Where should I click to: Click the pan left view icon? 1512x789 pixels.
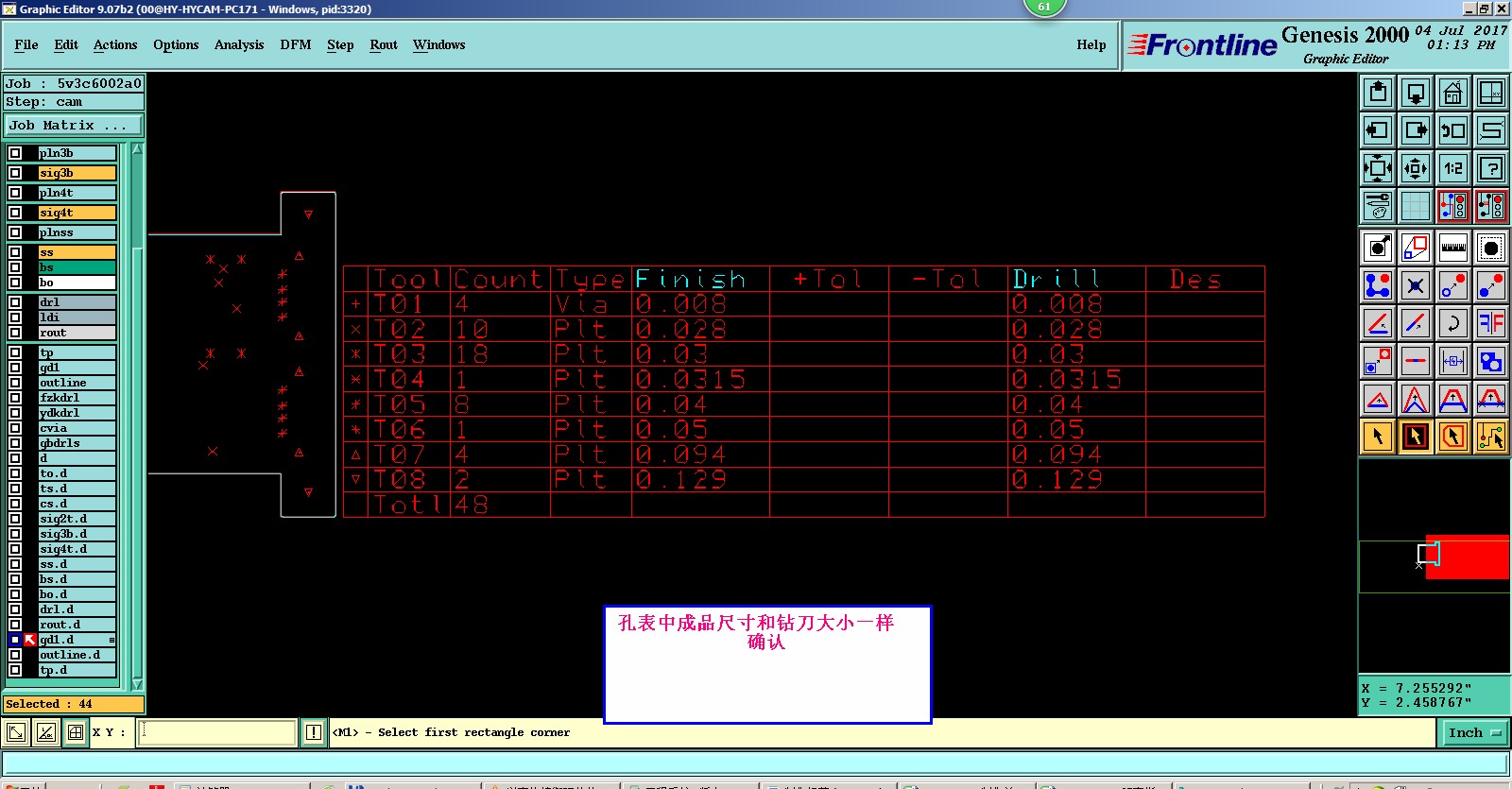[1378, 130]
